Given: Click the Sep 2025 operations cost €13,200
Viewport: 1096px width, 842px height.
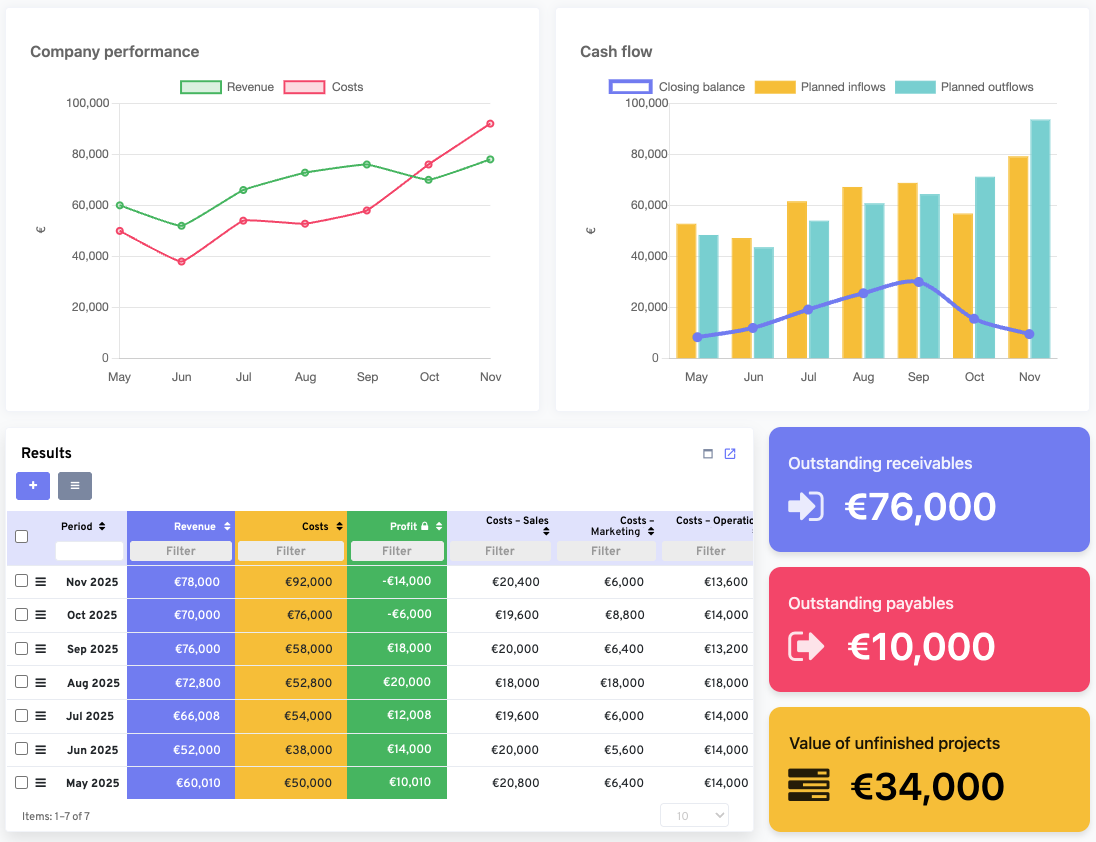Looking at the screenshot, I should click(x=726, y=648).
